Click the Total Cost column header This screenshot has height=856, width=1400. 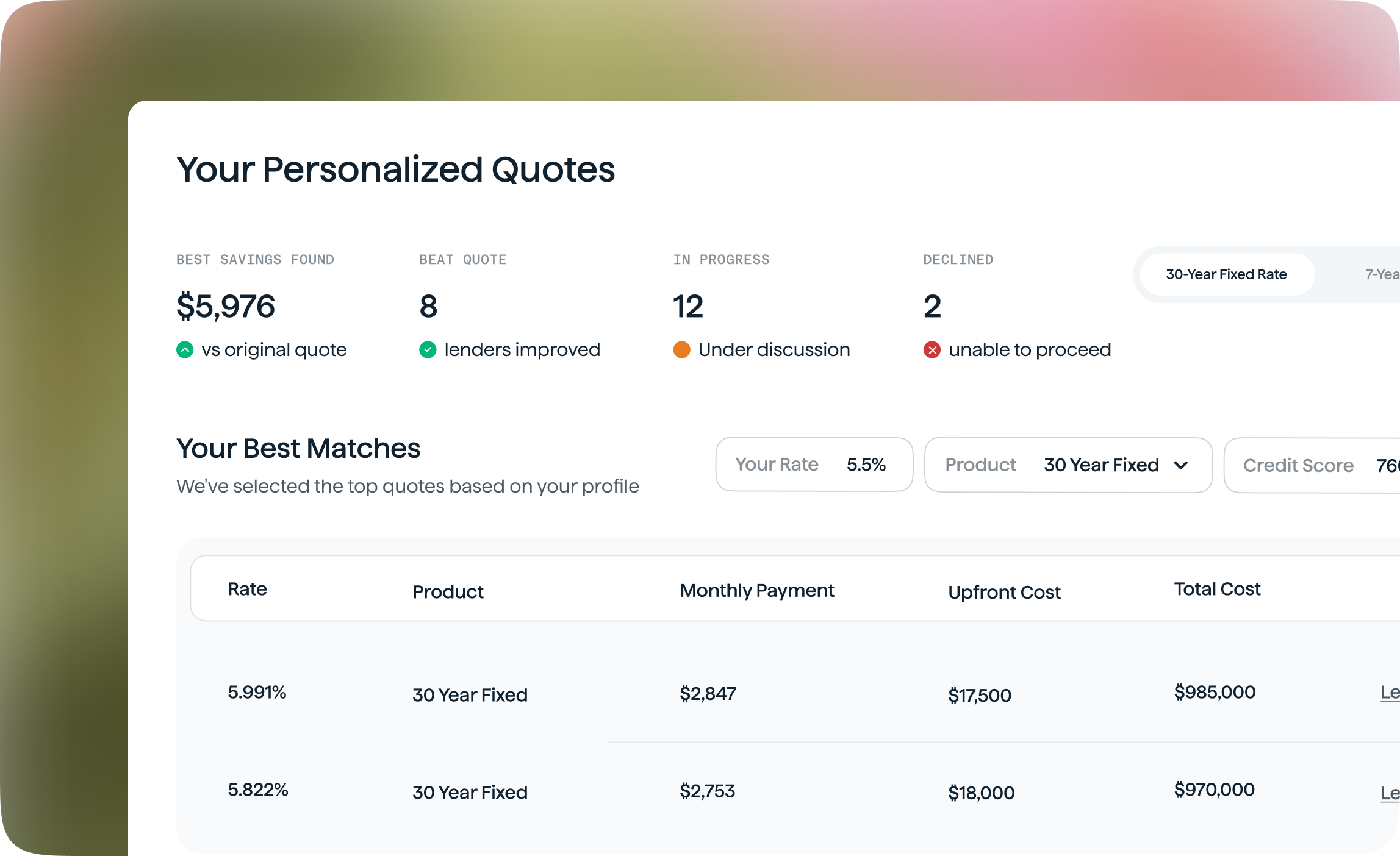click(1217, 589)
